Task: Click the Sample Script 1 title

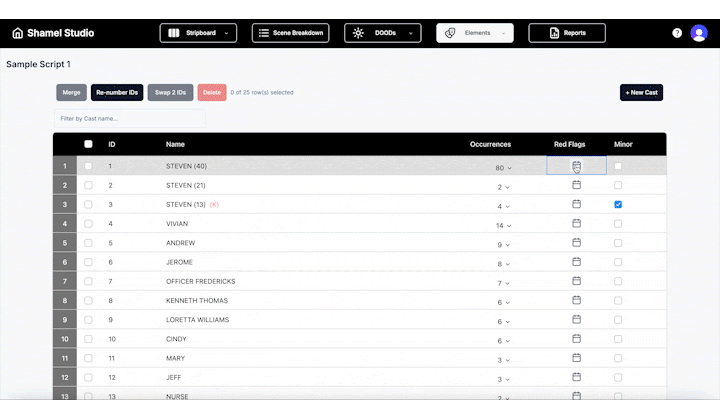Action: tap(39, 64)
